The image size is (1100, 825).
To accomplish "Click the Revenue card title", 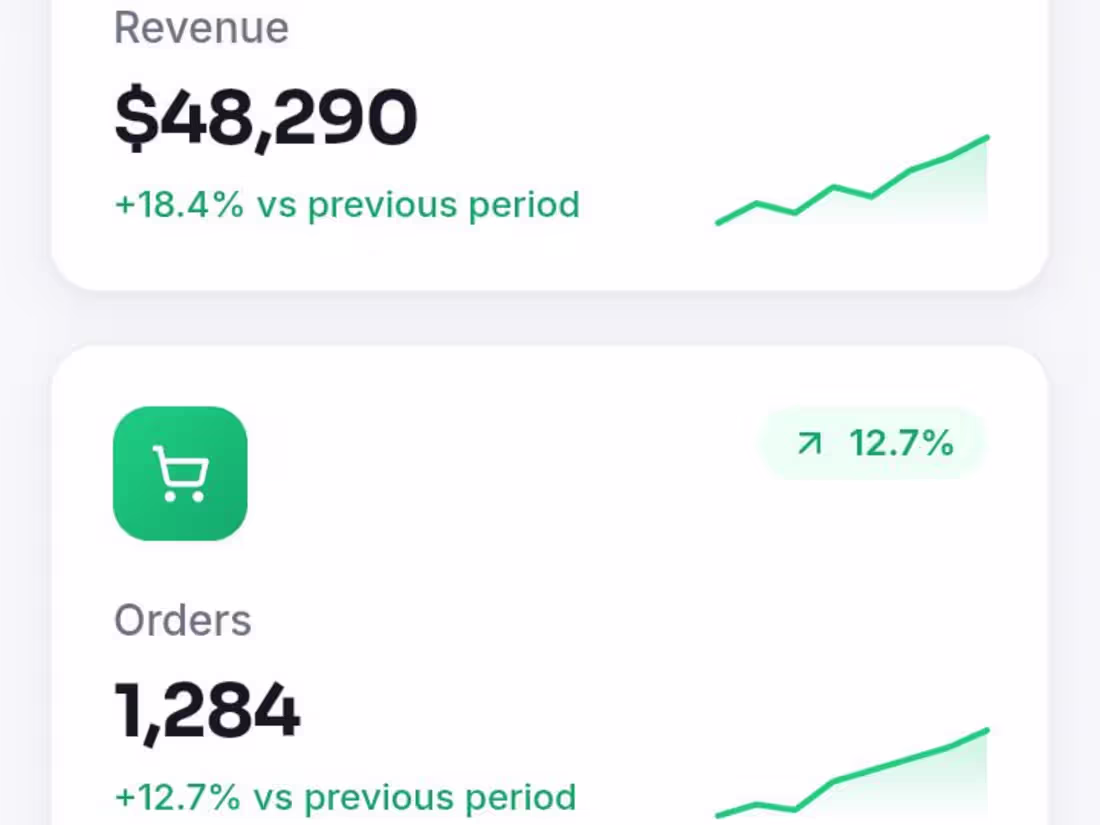I will pos(201,29).
